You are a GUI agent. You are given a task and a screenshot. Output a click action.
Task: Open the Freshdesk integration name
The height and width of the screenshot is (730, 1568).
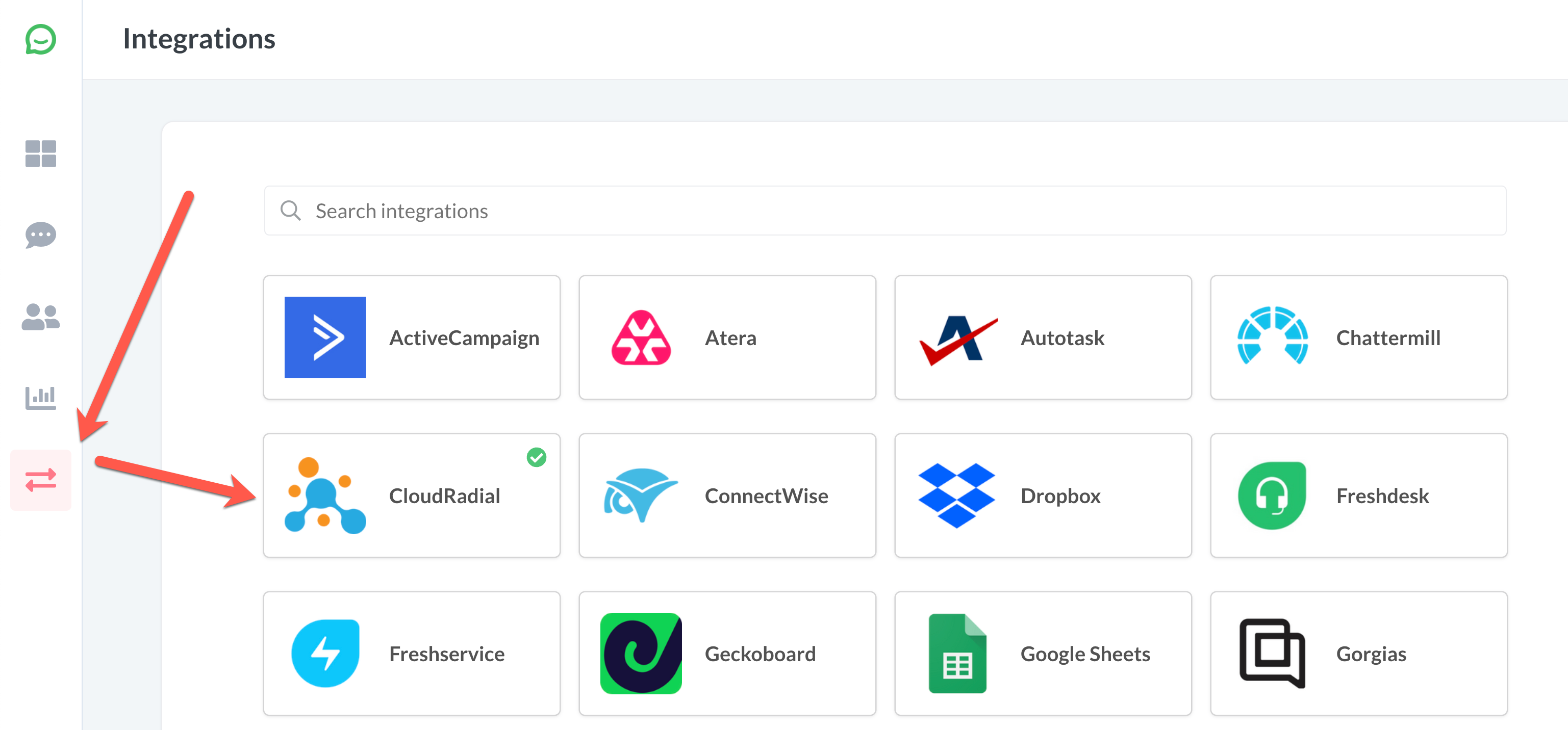1382,496
